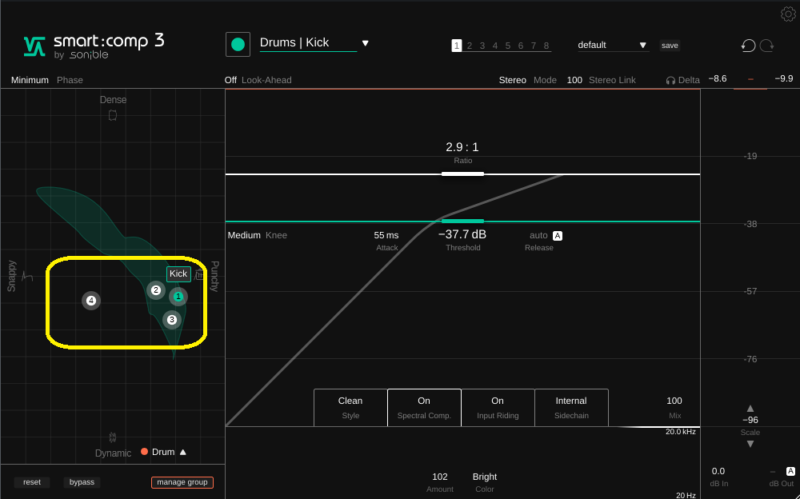Click the bypass button

(x=83, y=482)
